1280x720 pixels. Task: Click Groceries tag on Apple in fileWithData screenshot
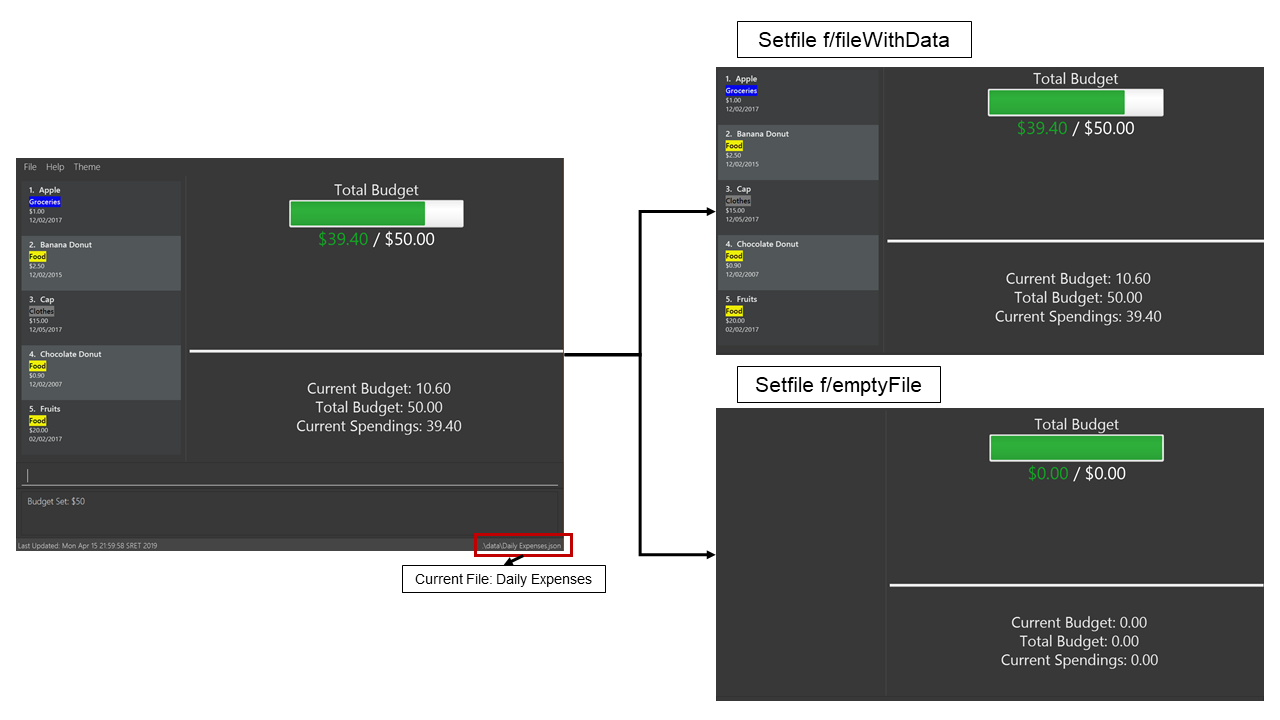[x=742, y=91]
